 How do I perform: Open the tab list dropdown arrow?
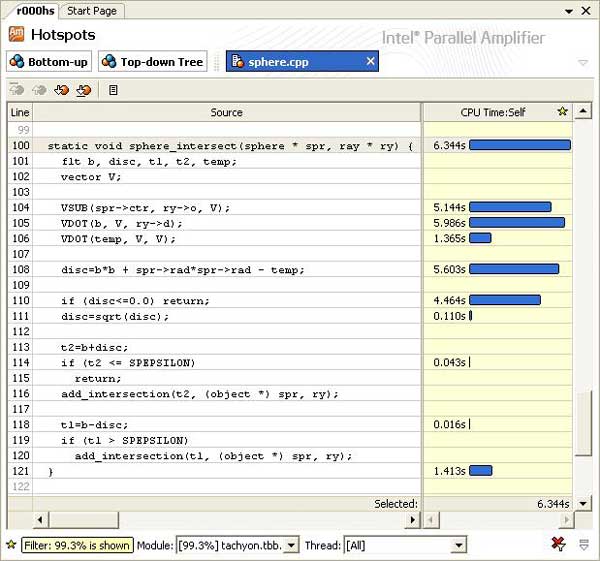[569, 11]
